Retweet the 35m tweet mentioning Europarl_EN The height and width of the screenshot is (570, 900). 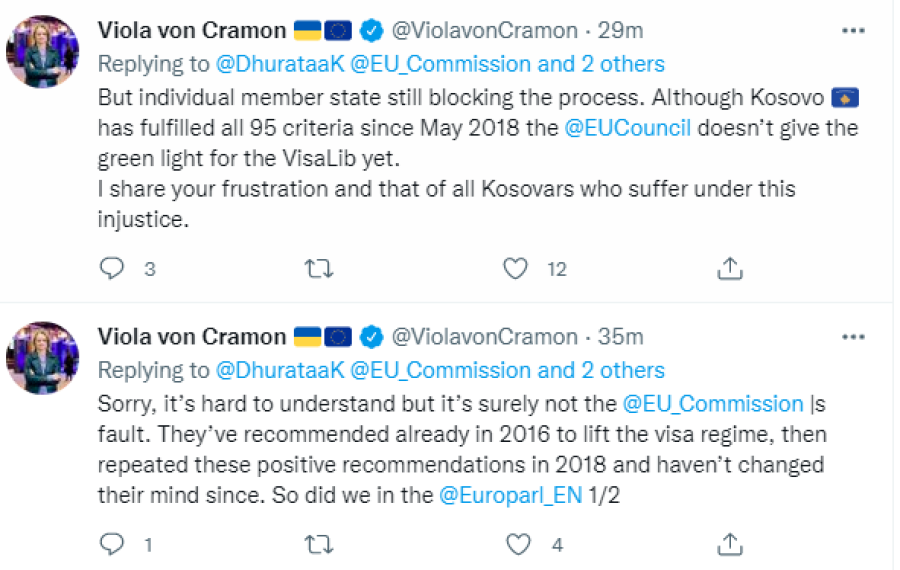(x=317, y=544)
